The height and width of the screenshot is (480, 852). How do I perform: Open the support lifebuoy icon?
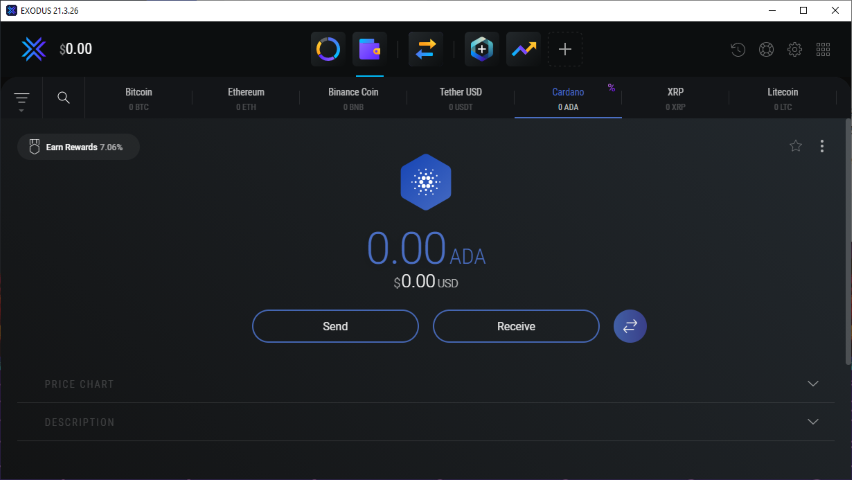tap(766, 49)
